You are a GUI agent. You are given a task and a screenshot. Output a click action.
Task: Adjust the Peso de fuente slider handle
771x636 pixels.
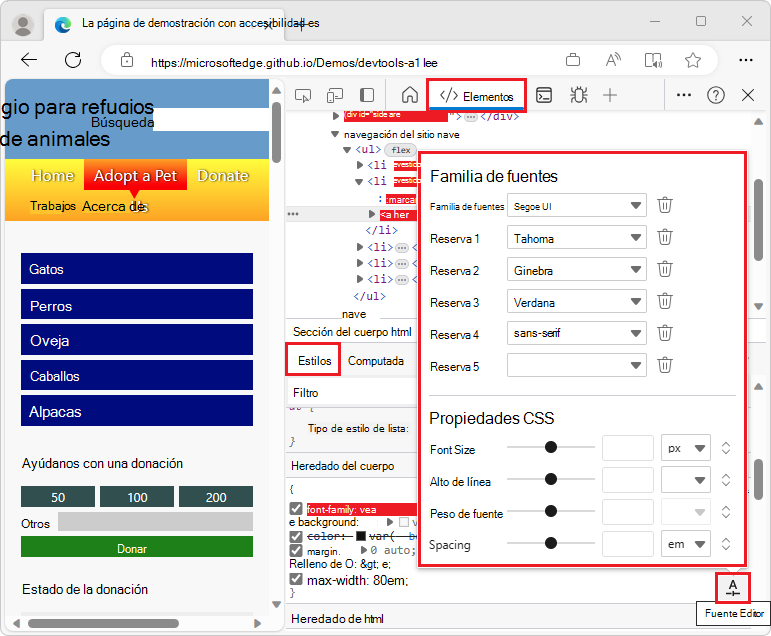point(551,511)
